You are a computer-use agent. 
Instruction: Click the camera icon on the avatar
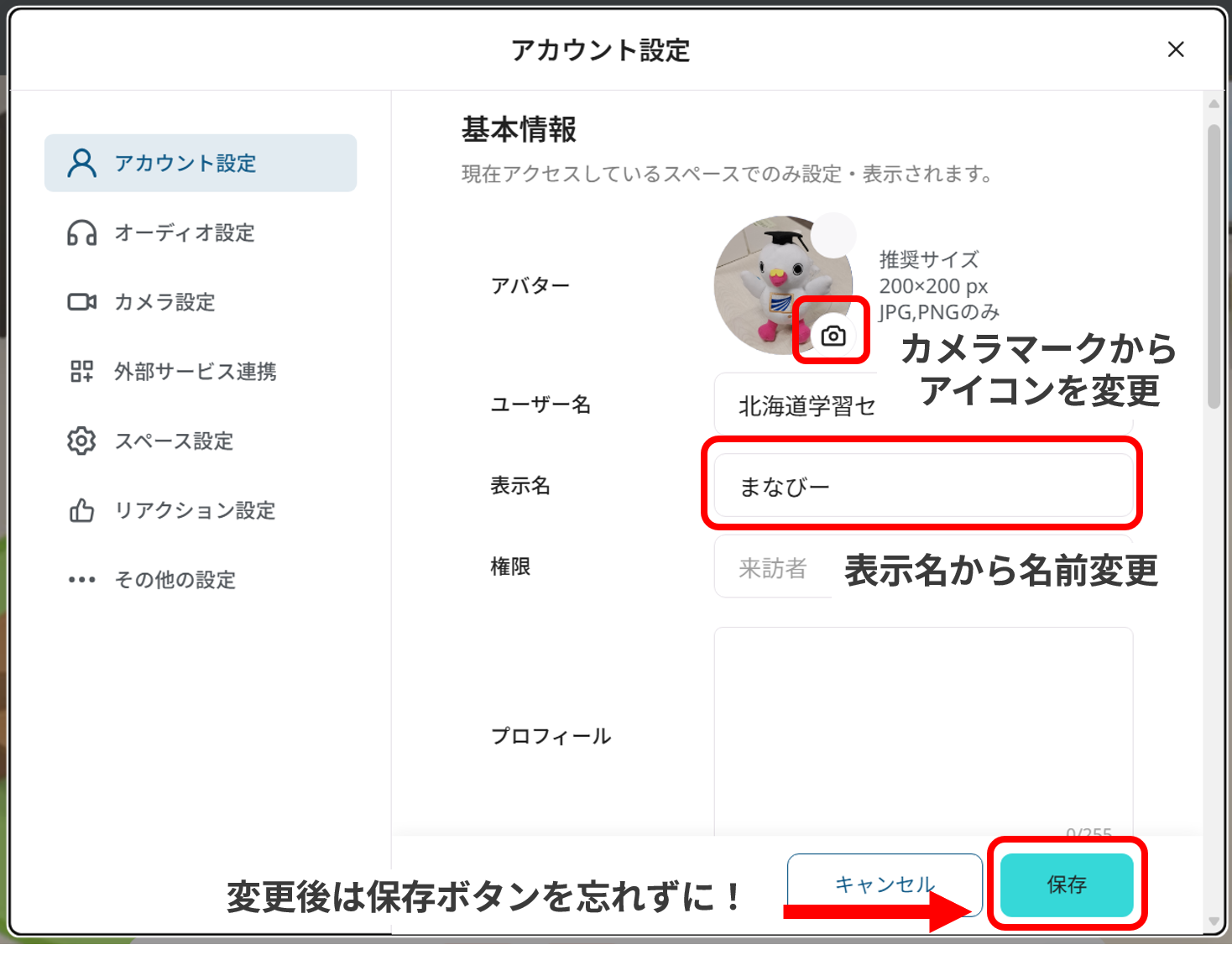(x=833, y=336)
